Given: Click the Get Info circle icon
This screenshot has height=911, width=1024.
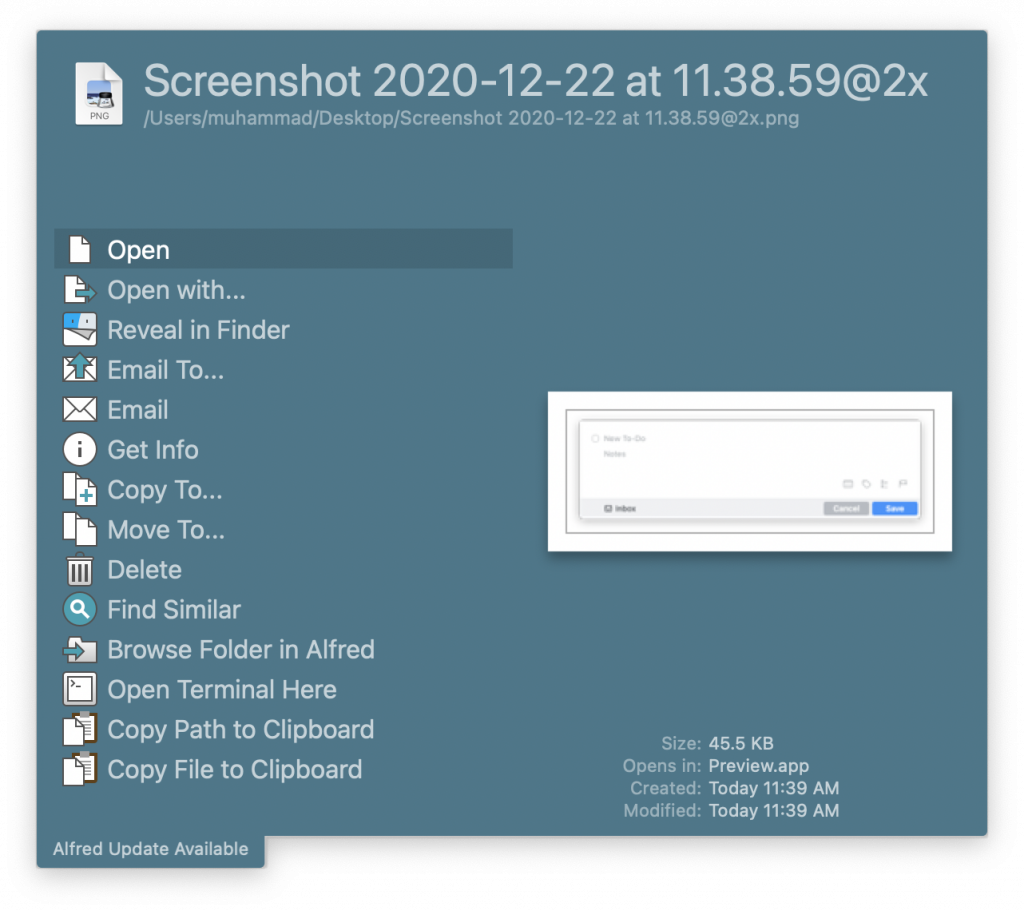Looking at the screenshot, I should (80, 449).
